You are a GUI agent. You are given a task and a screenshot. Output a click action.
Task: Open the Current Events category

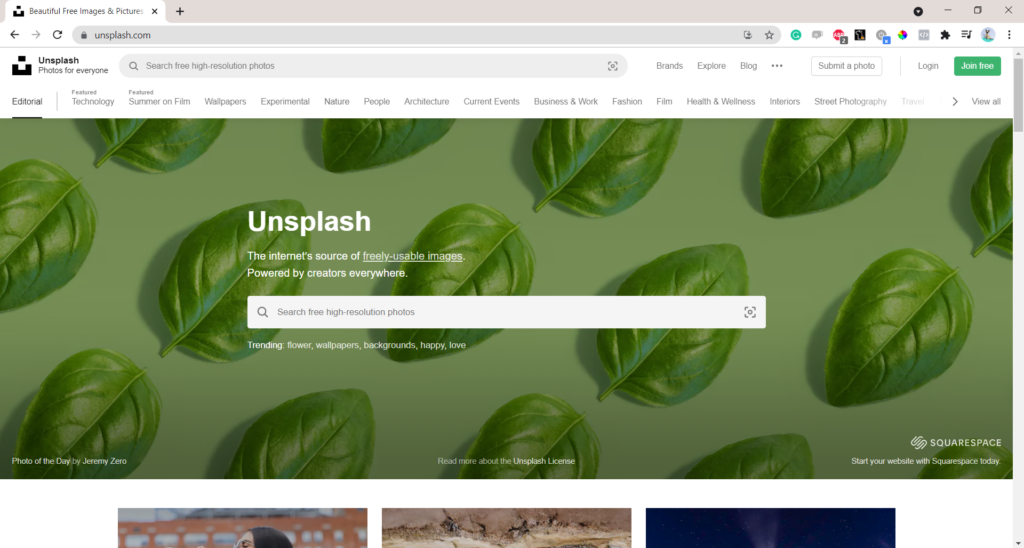point(491,102)
